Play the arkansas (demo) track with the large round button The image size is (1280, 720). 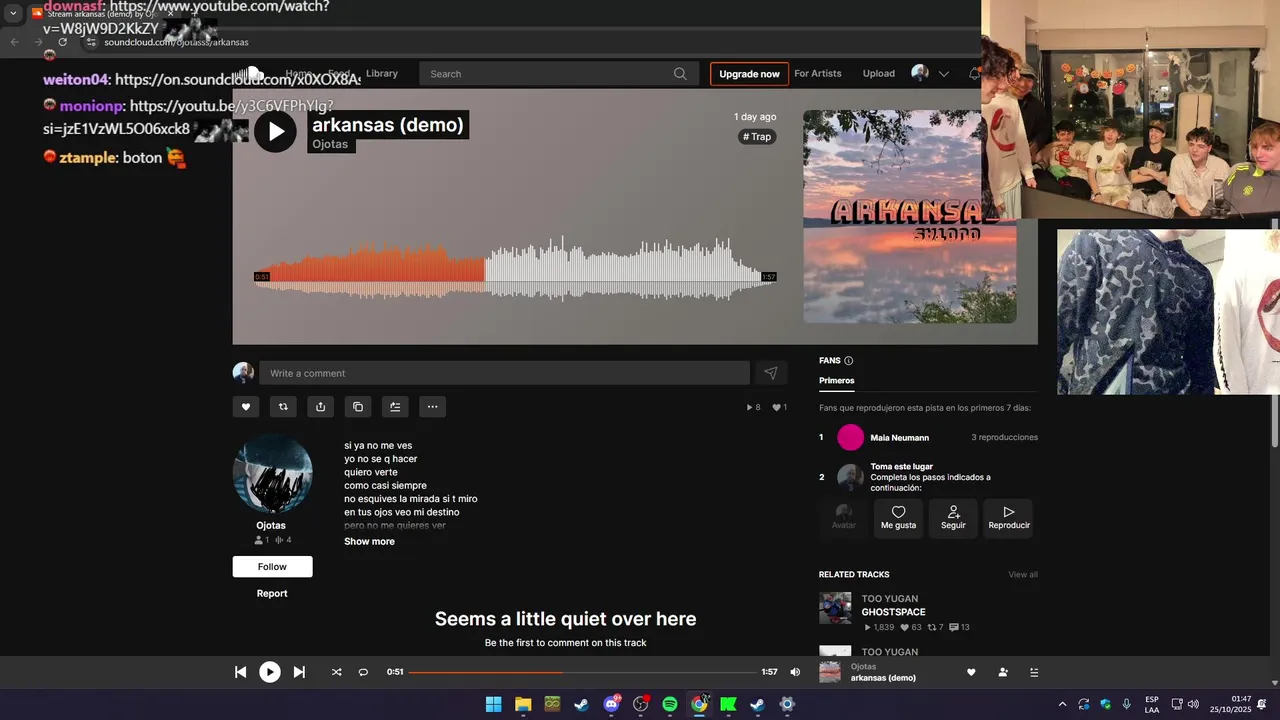pos(275,131)
